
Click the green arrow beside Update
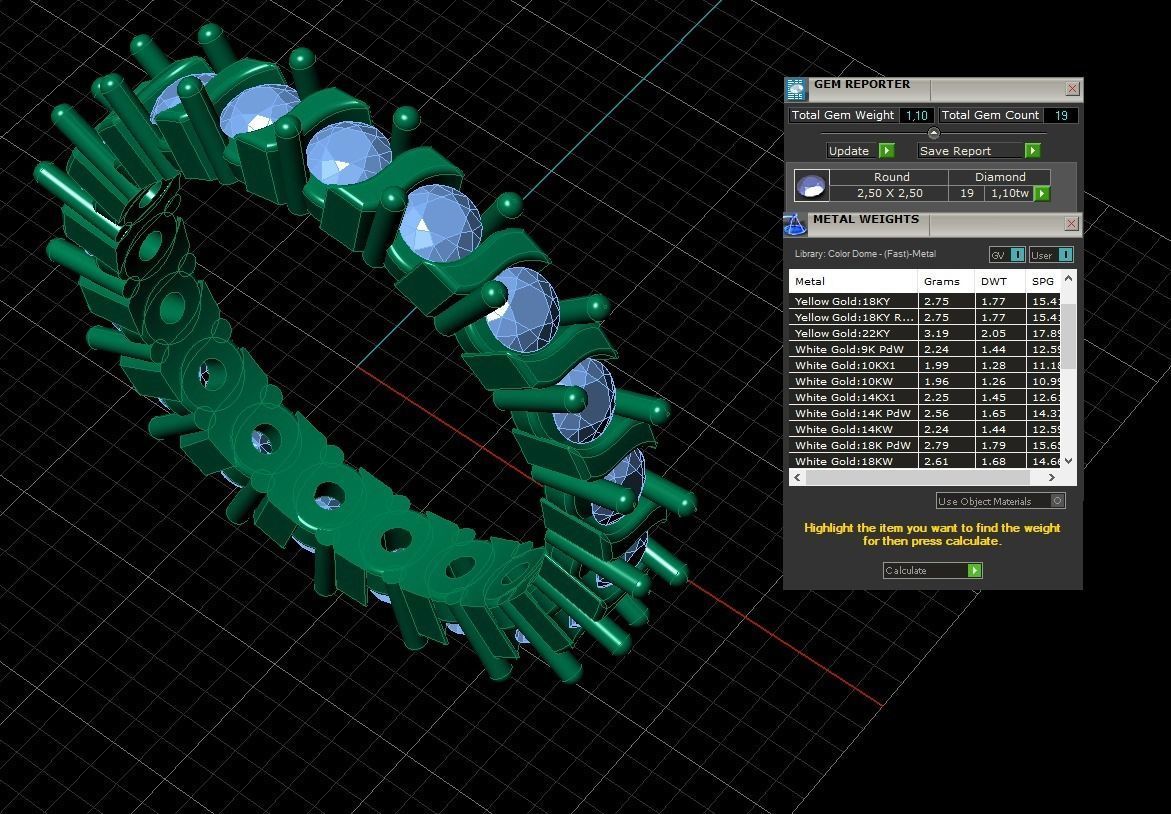click(x=886, y=151)
